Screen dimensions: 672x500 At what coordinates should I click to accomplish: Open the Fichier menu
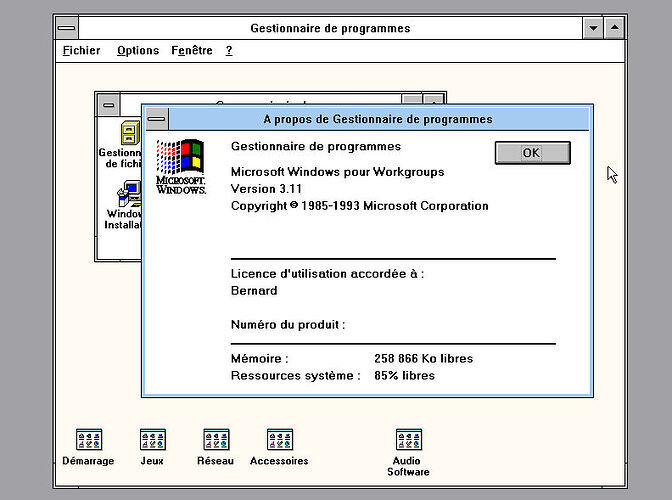81,50
